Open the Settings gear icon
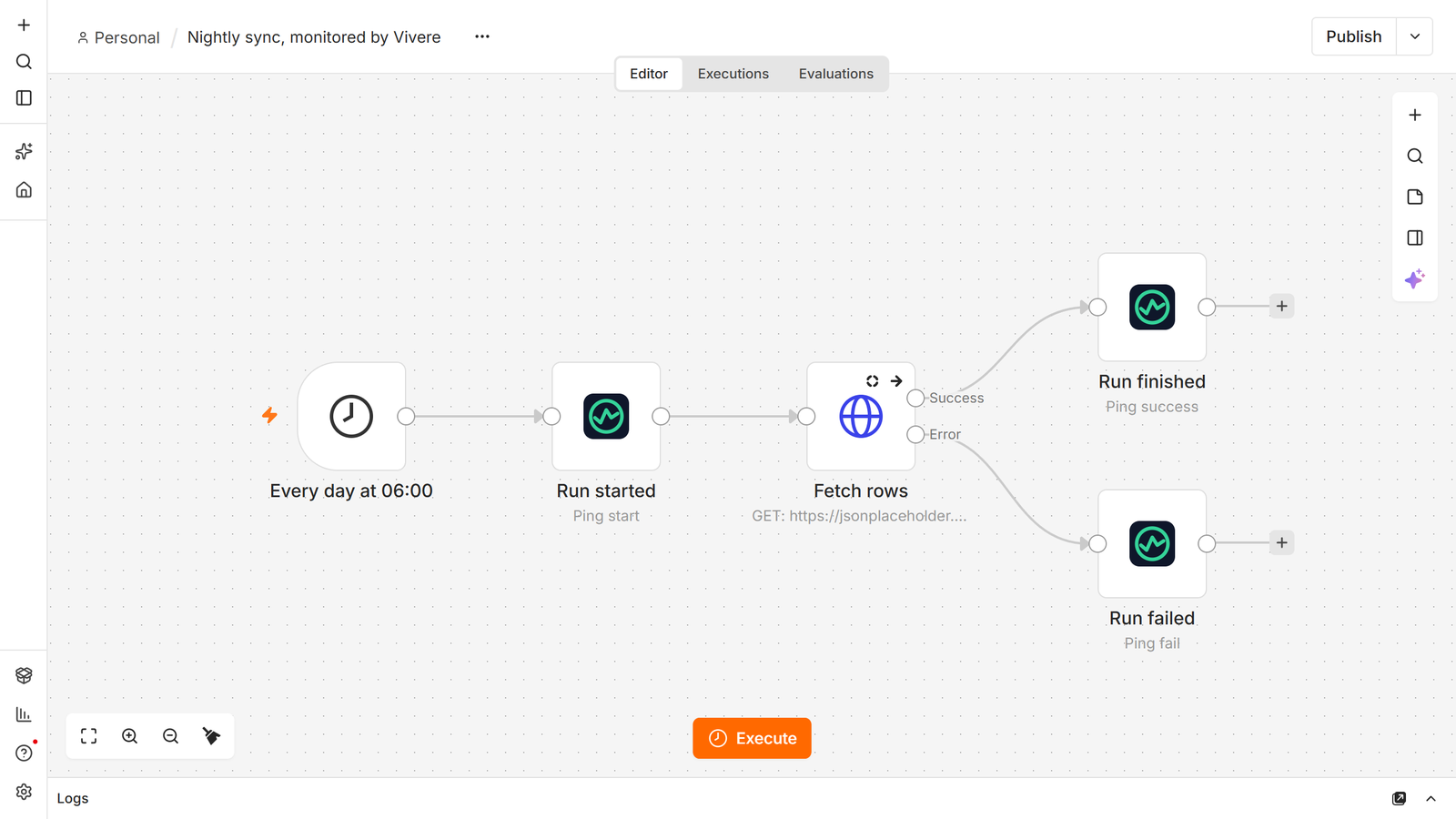The width and height of the screenshot is (1456, 819). (24, 792)
